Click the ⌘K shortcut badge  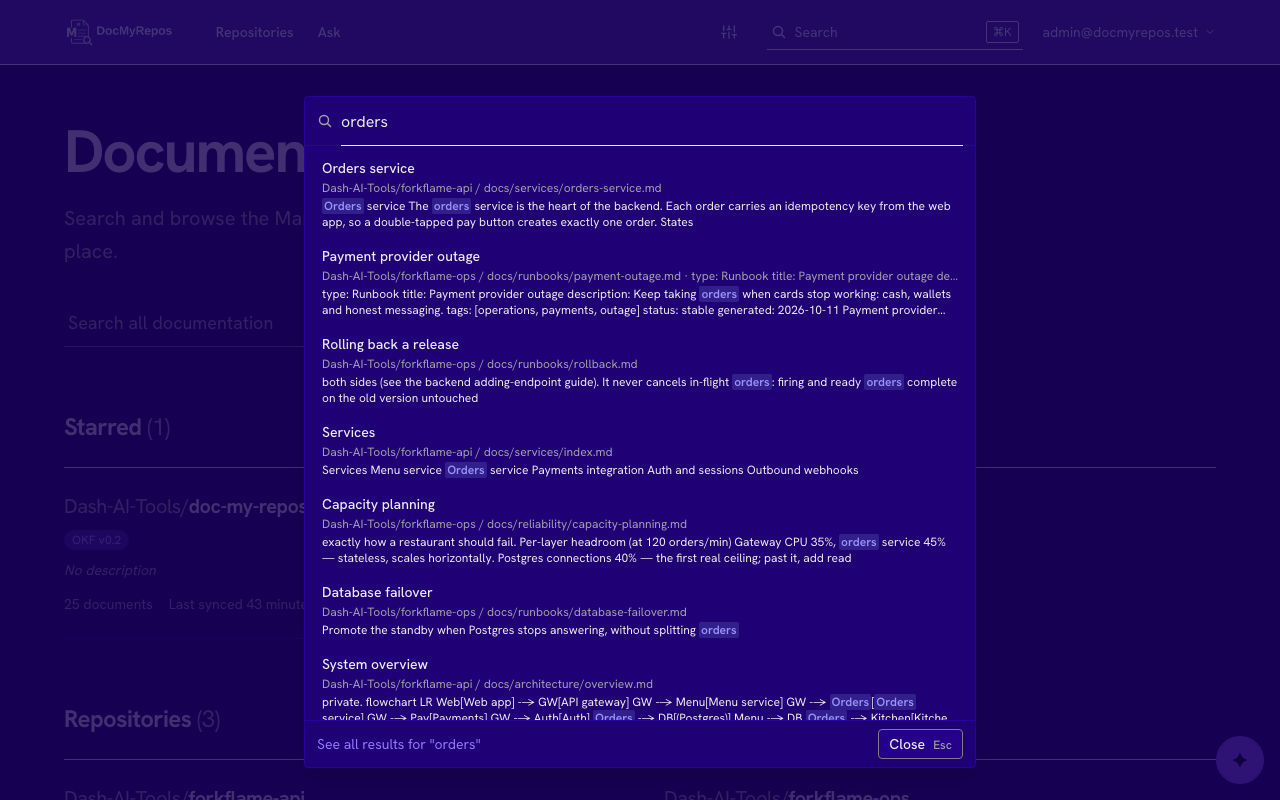pyautogui.click(x=1001, y=32)
